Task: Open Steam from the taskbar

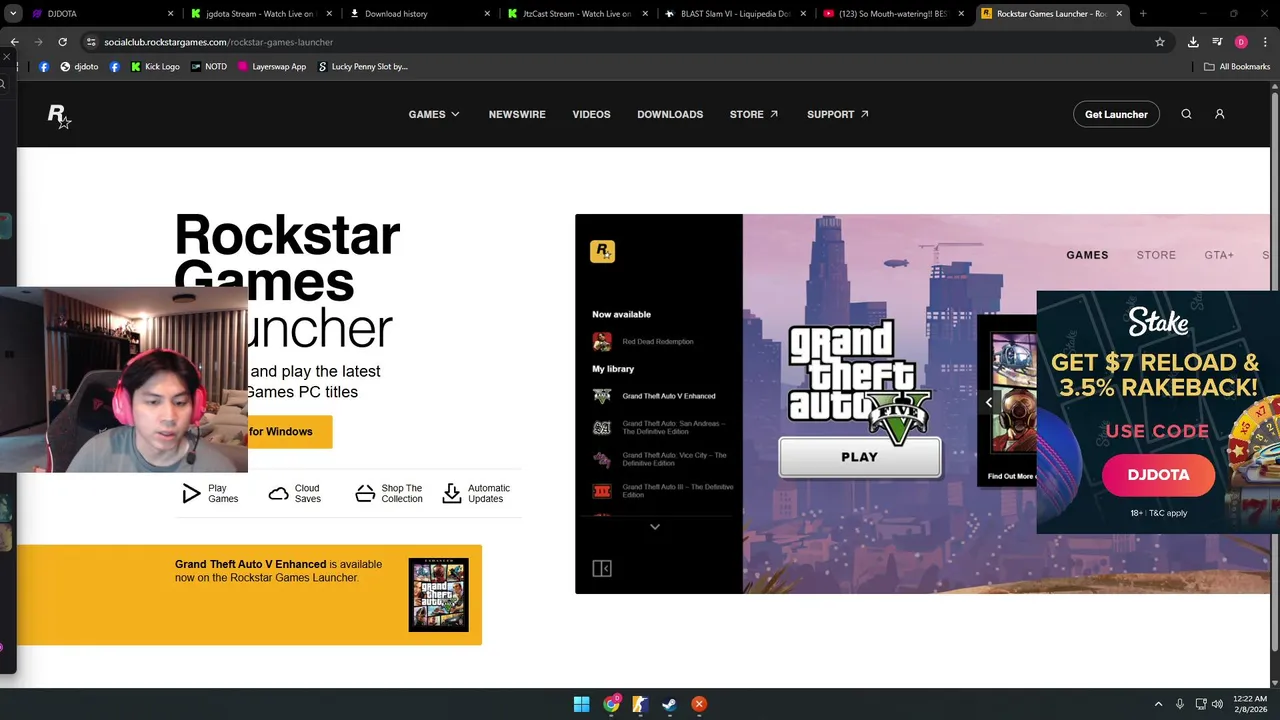Action: click(x=669, y=704)
